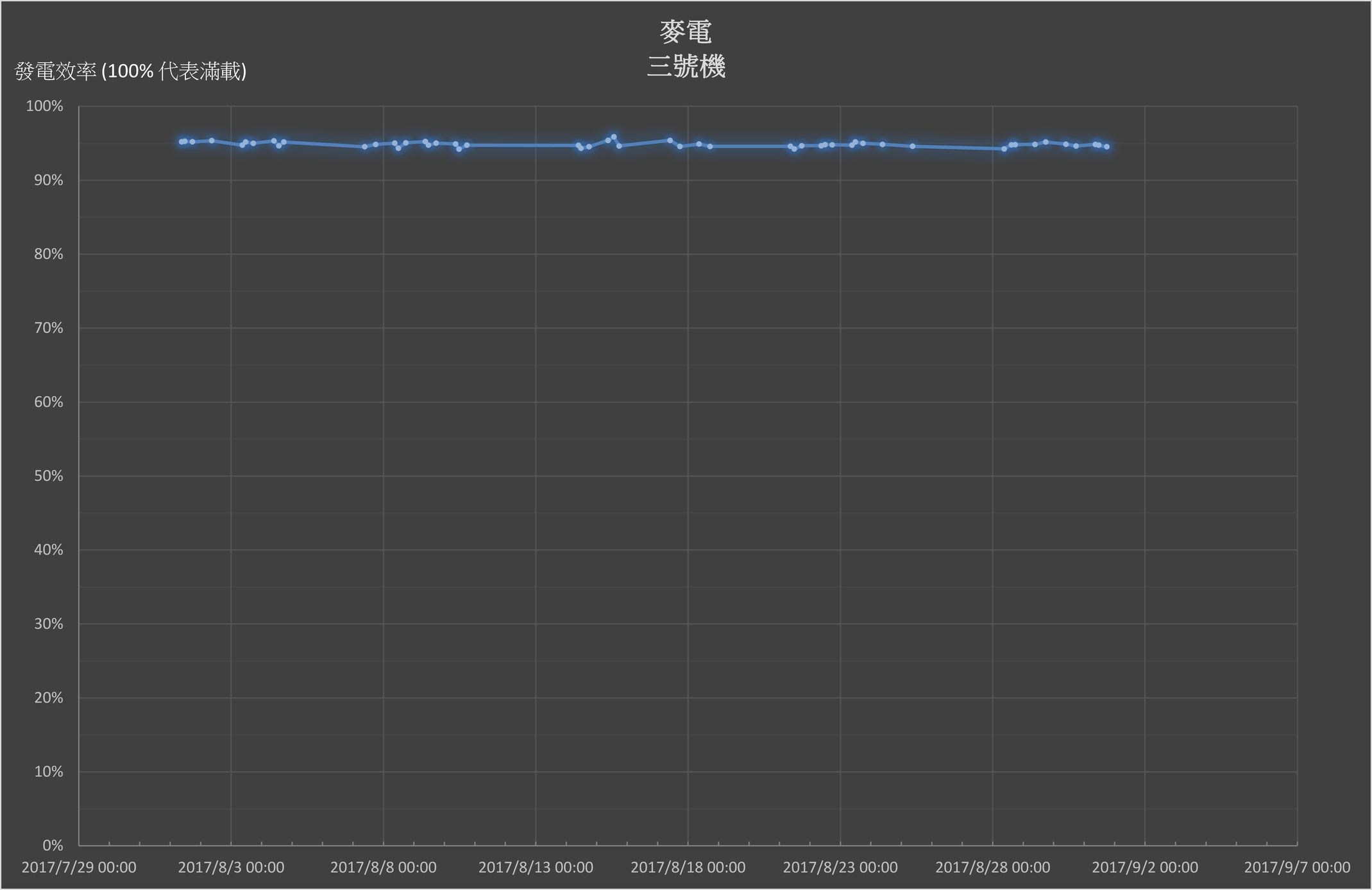Click the 2017/8/8 00:00 date label
The width and height of the screenshot is (1372, 890).
(x=384, y=868)
